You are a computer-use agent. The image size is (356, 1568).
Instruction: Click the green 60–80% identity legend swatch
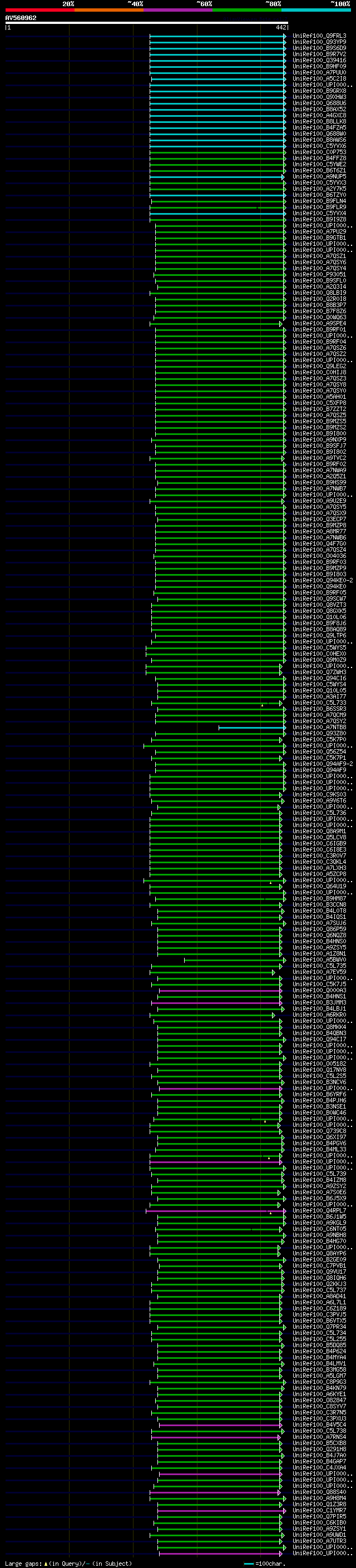click(x=247, y=11)
